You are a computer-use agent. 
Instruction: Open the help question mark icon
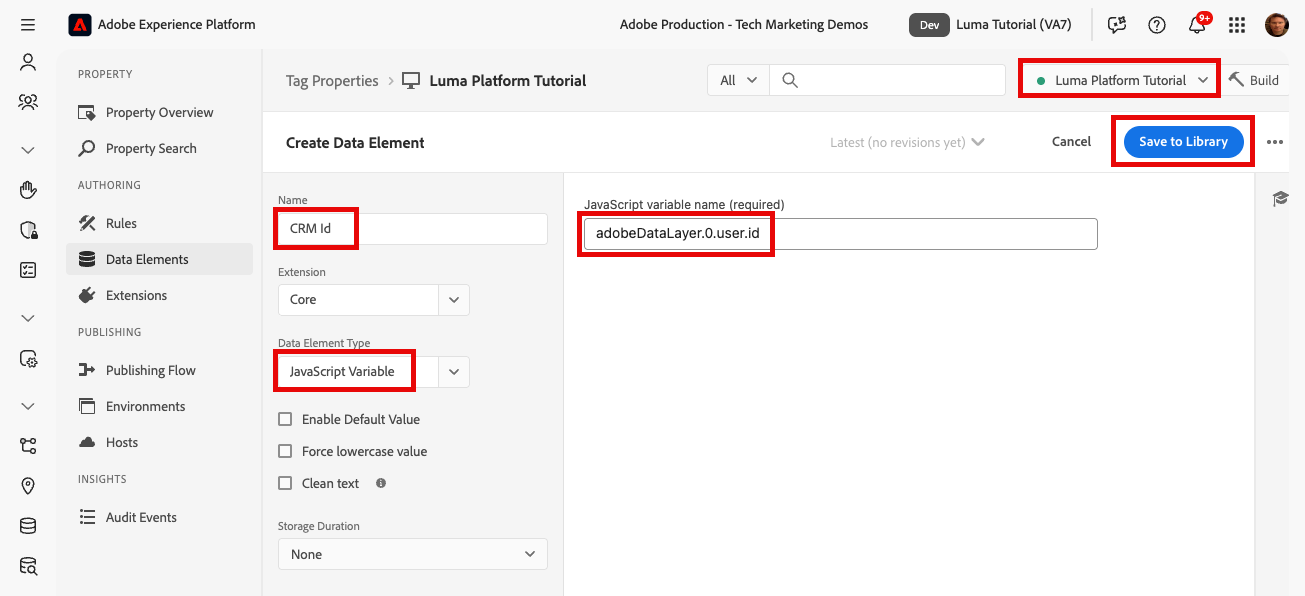pos(1157,25)
